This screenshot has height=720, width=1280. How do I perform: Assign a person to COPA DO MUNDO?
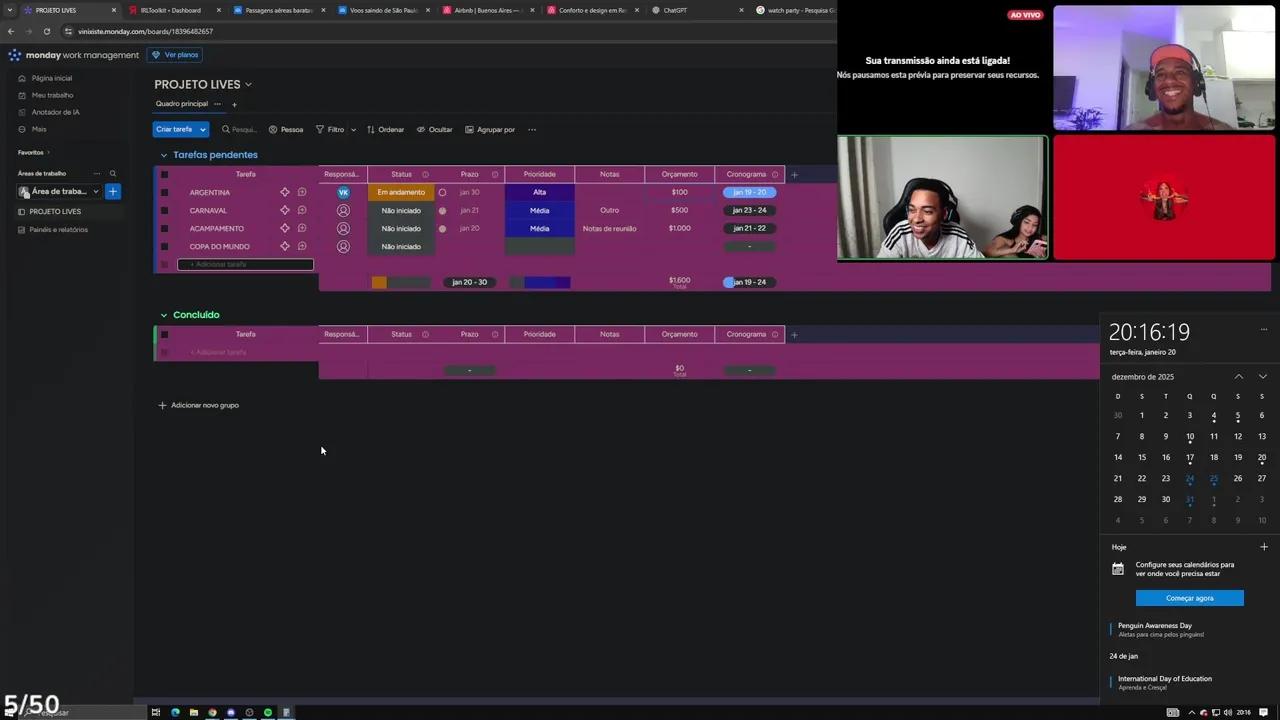click(343, 246)
